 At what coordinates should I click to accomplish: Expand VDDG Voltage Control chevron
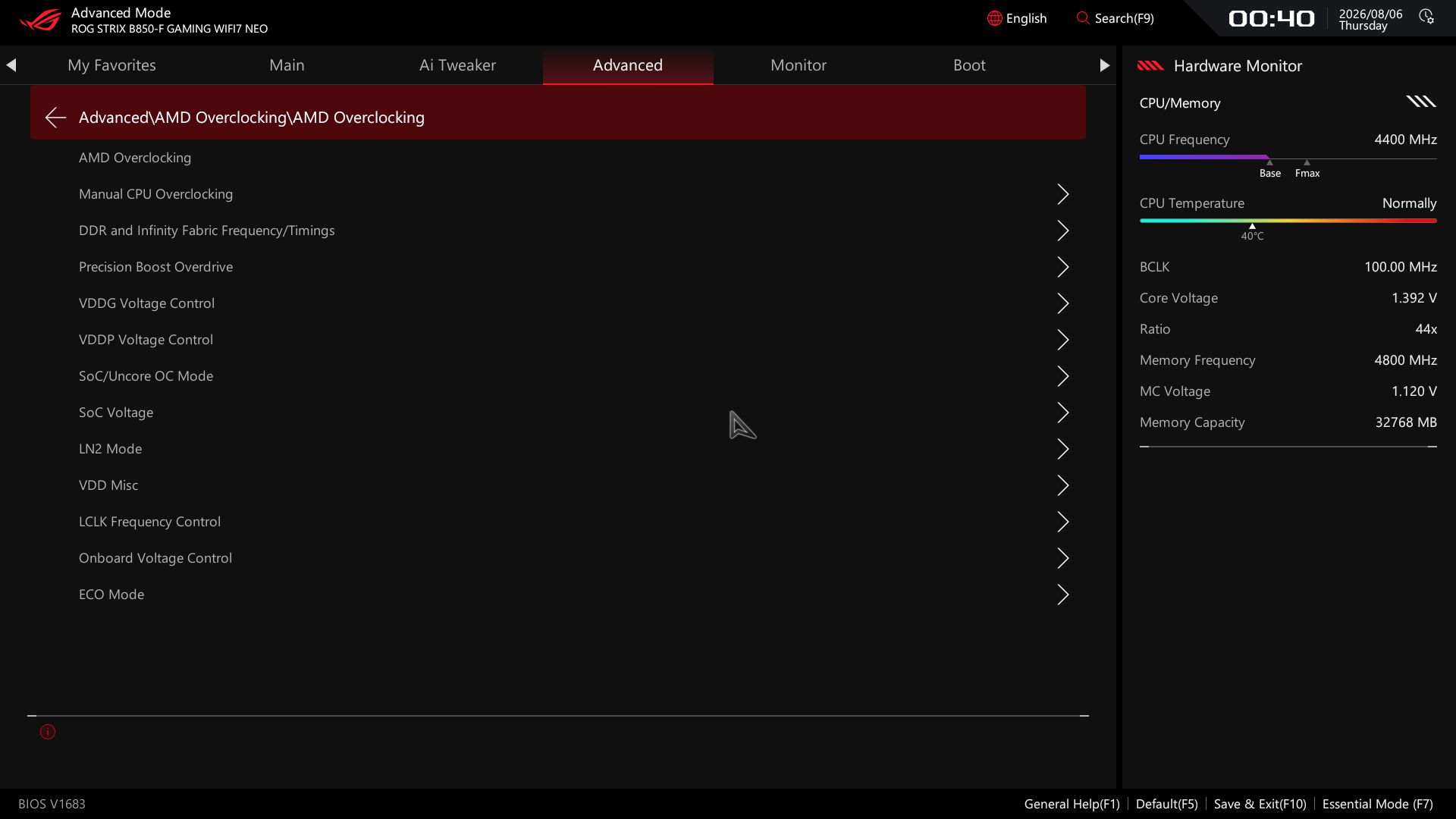pyautogui.click(x=1063, y=303)
